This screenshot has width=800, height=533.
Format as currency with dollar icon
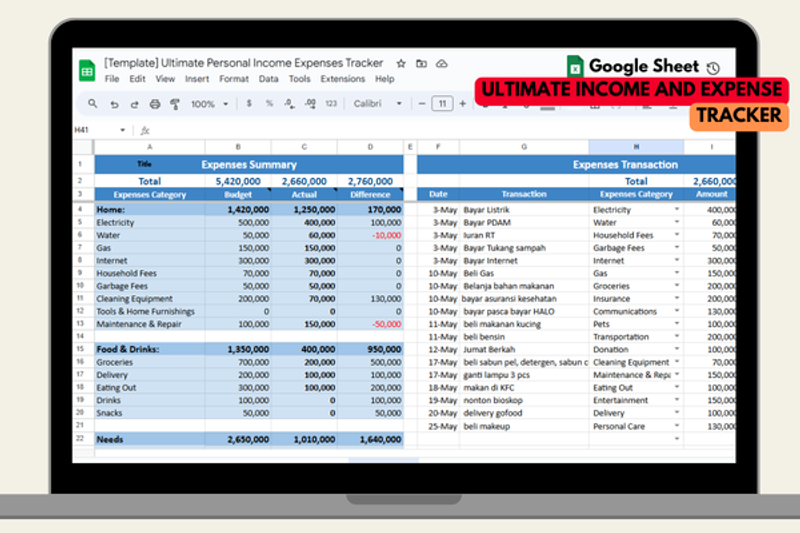pos(249,104)
